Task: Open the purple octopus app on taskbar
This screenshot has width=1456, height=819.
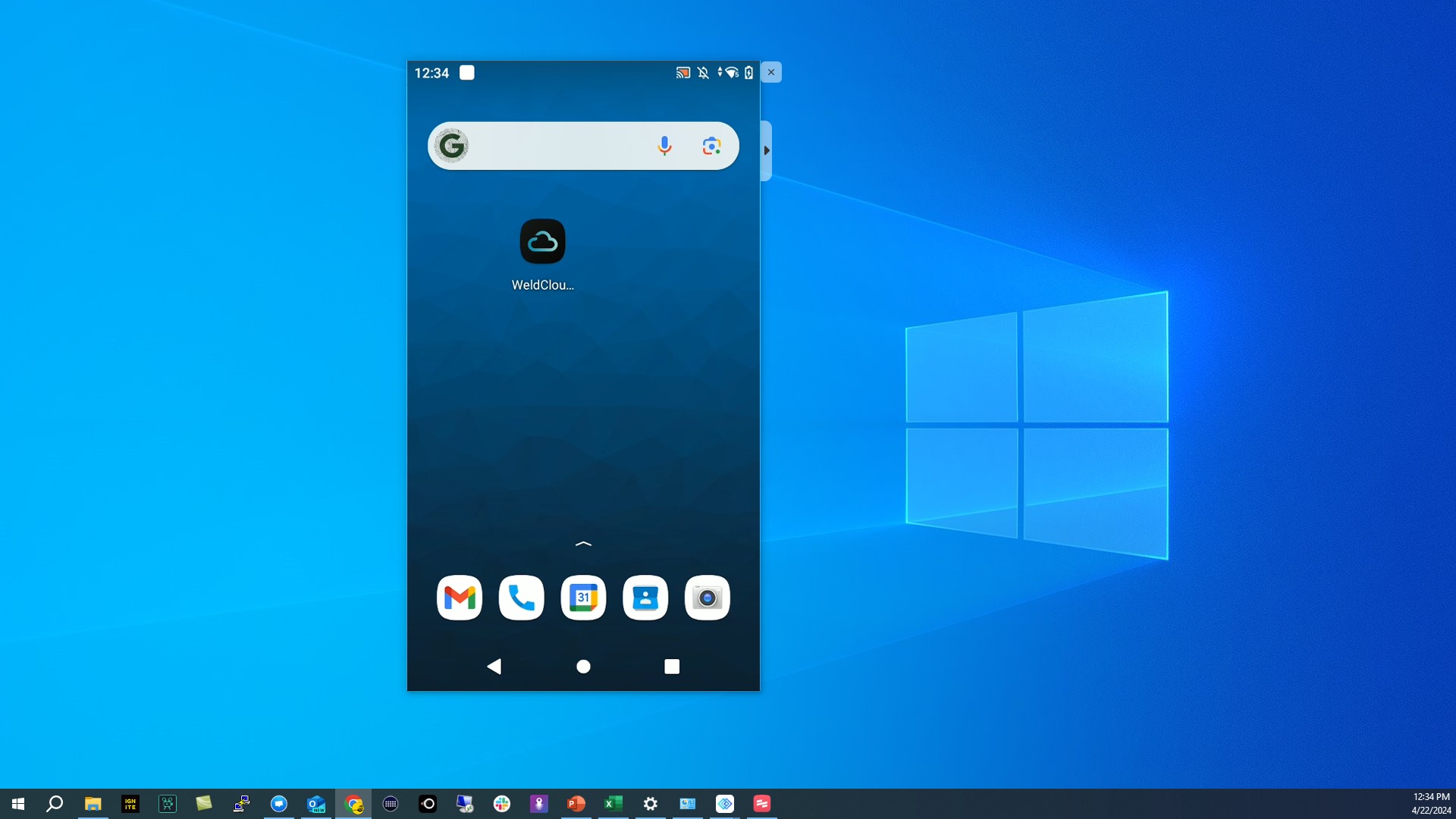Action: coord(539,804)
